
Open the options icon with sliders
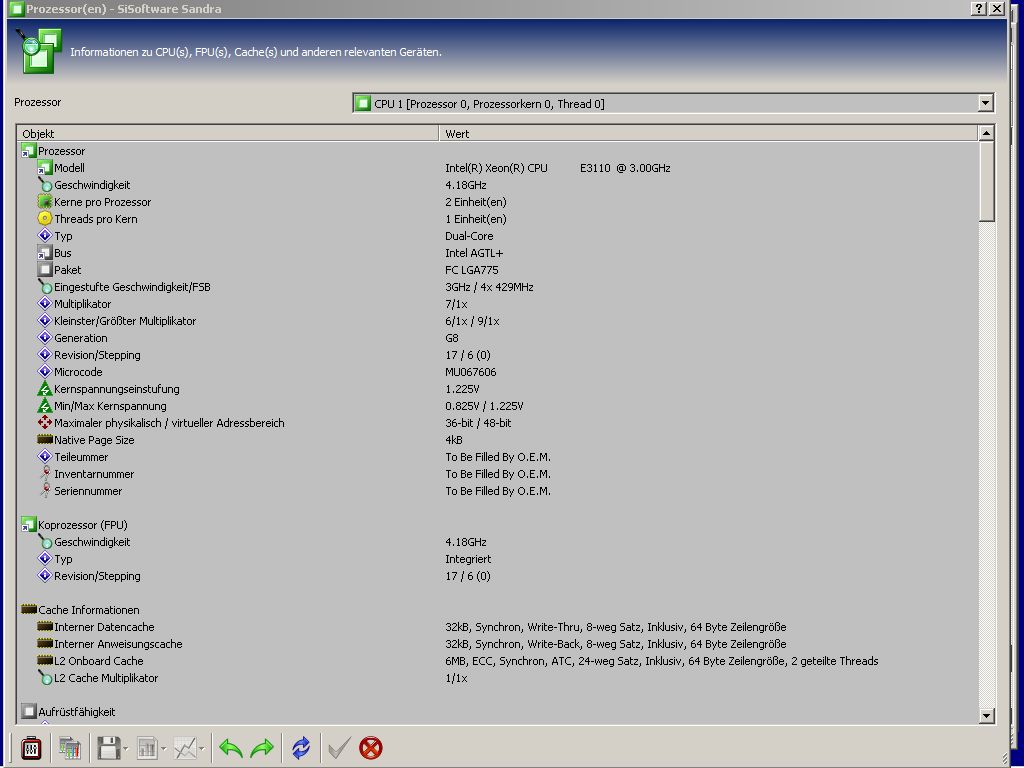31,748
